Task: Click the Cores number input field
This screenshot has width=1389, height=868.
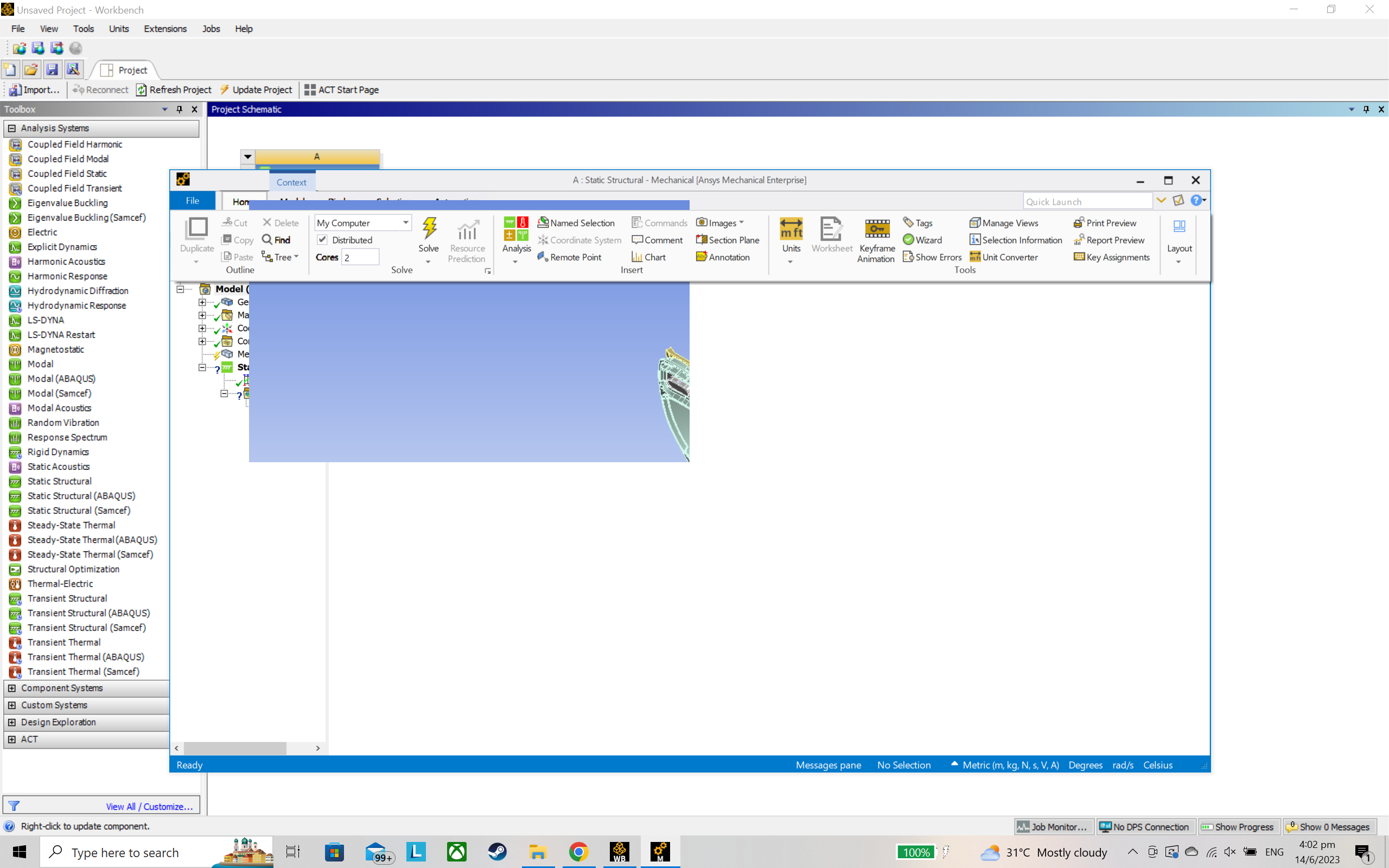Action: pos(360,257)
